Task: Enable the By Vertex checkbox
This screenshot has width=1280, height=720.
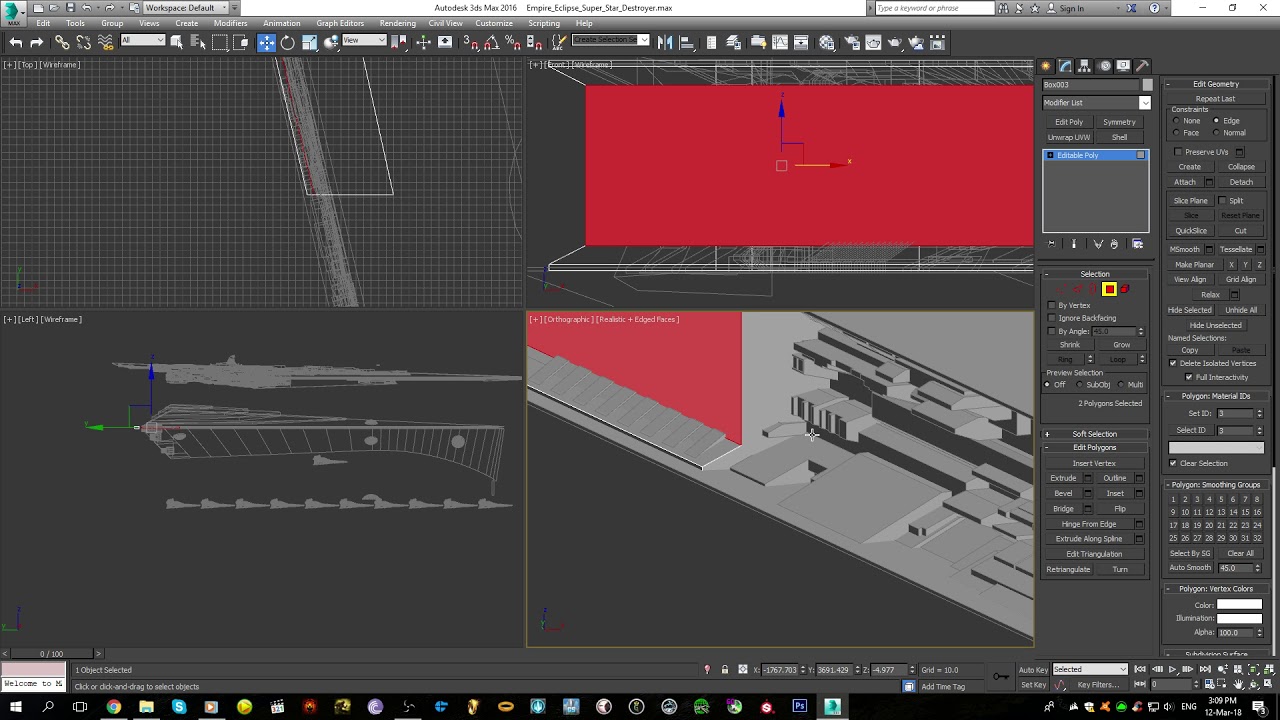Action: 1052,305
